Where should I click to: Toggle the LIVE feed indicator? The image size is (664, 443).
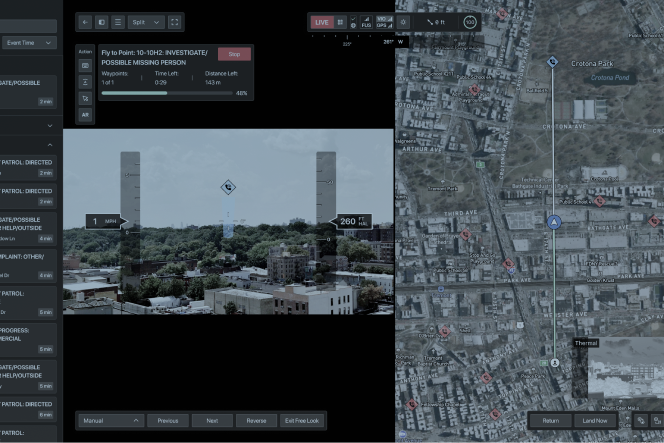coord(321,21)
